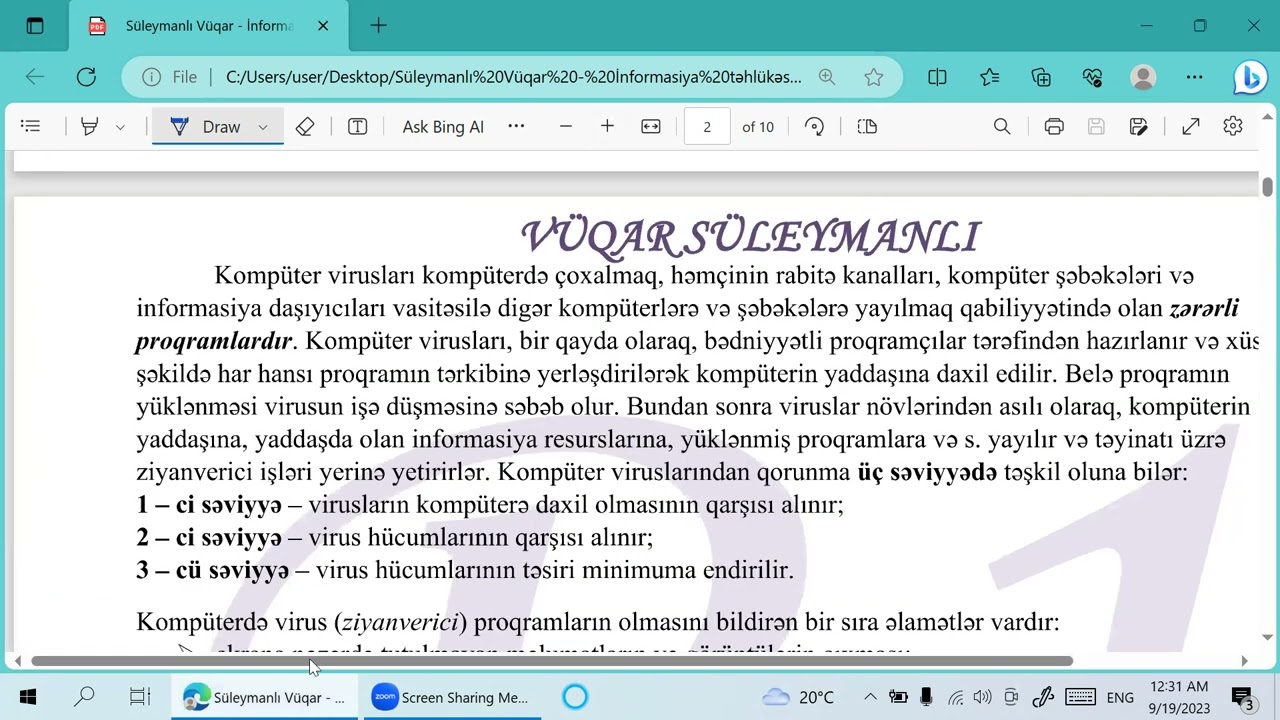Click the horizontal scrollbar thumb

(552, 661)
